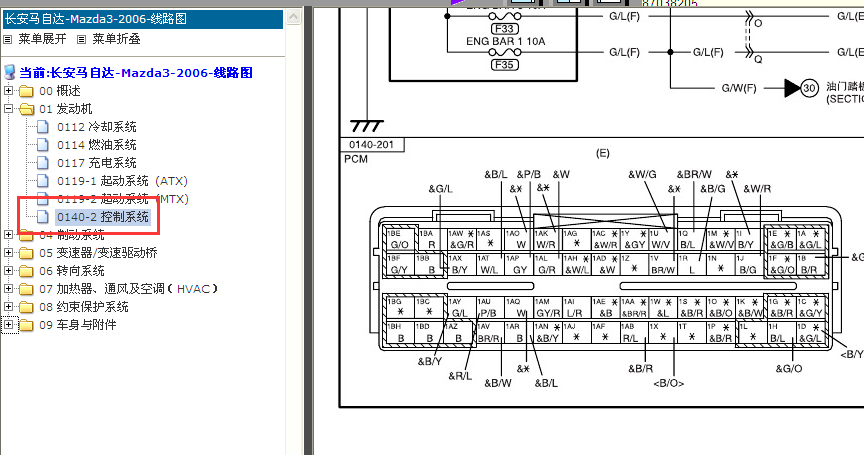Expand the 05 变速器/变速驱动桥 node
Viewport: 864px width, 455px height.
8,253
